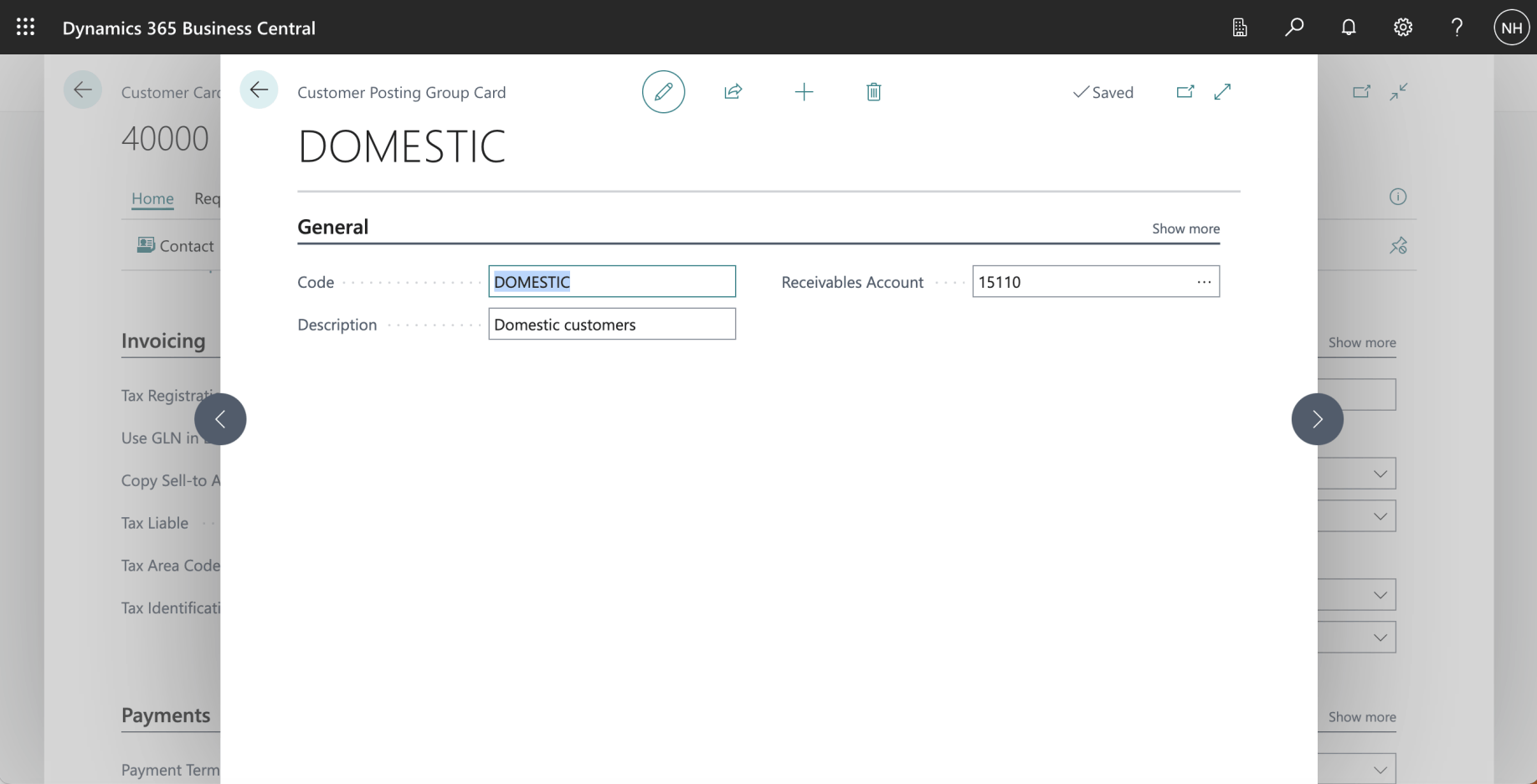Open card in new window icon
This screenshot has width=1537, height=784.
[x=1185, y=92]
